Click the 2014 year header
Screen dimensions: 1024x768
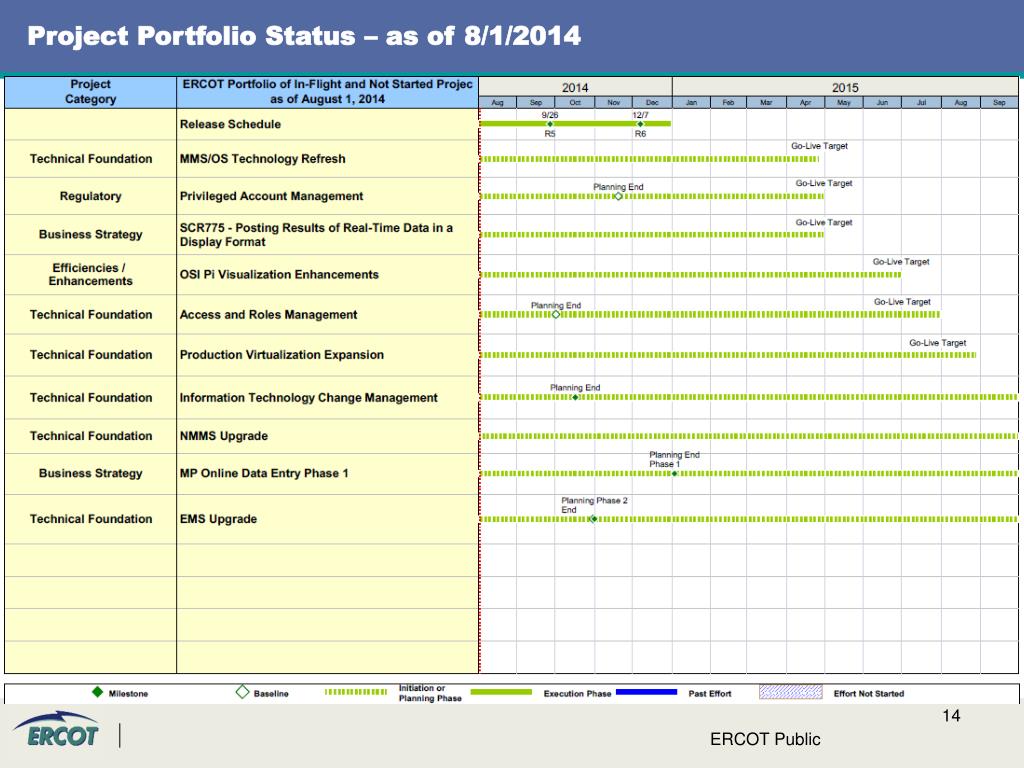tap(575, 87)
